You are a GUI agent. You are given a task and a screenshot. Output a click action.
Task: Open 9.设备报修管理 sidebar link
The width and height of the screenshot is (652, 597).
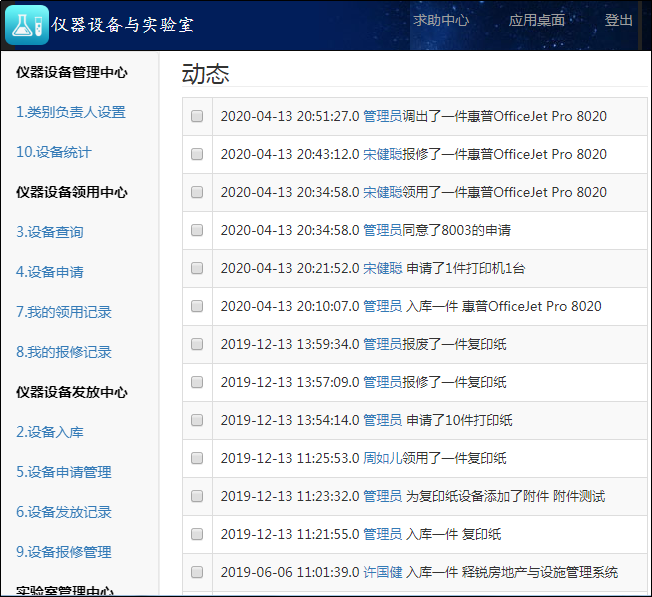pyautogui.click(x=64, y=552)
